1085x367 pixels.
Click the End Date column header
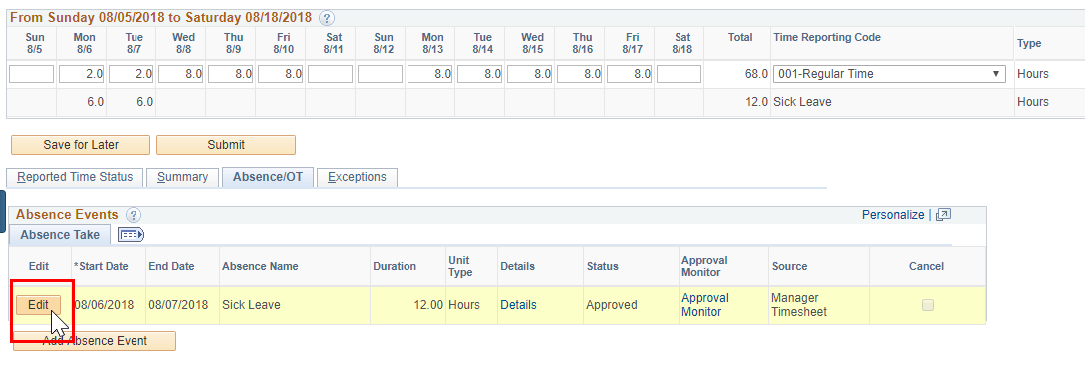[171, 266]
